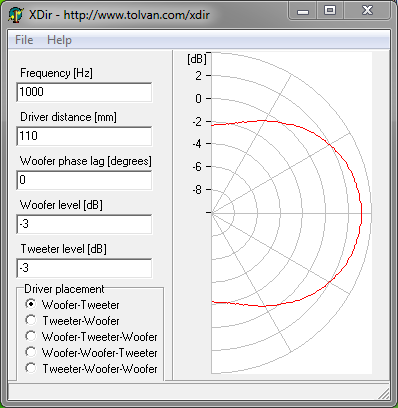Click the Frequency [Hz] input field
398x408 pixels.
(x=84, y=92)
